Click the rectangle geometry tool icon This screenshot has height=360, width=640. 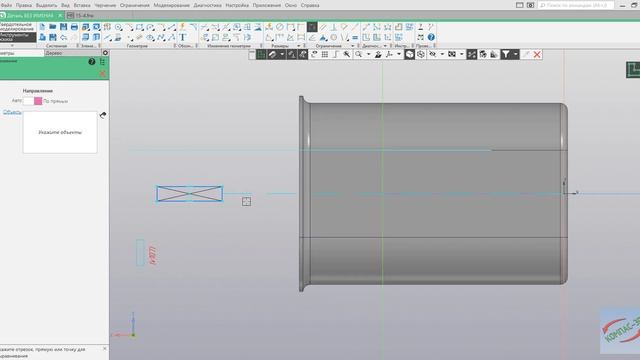[140, 27]
